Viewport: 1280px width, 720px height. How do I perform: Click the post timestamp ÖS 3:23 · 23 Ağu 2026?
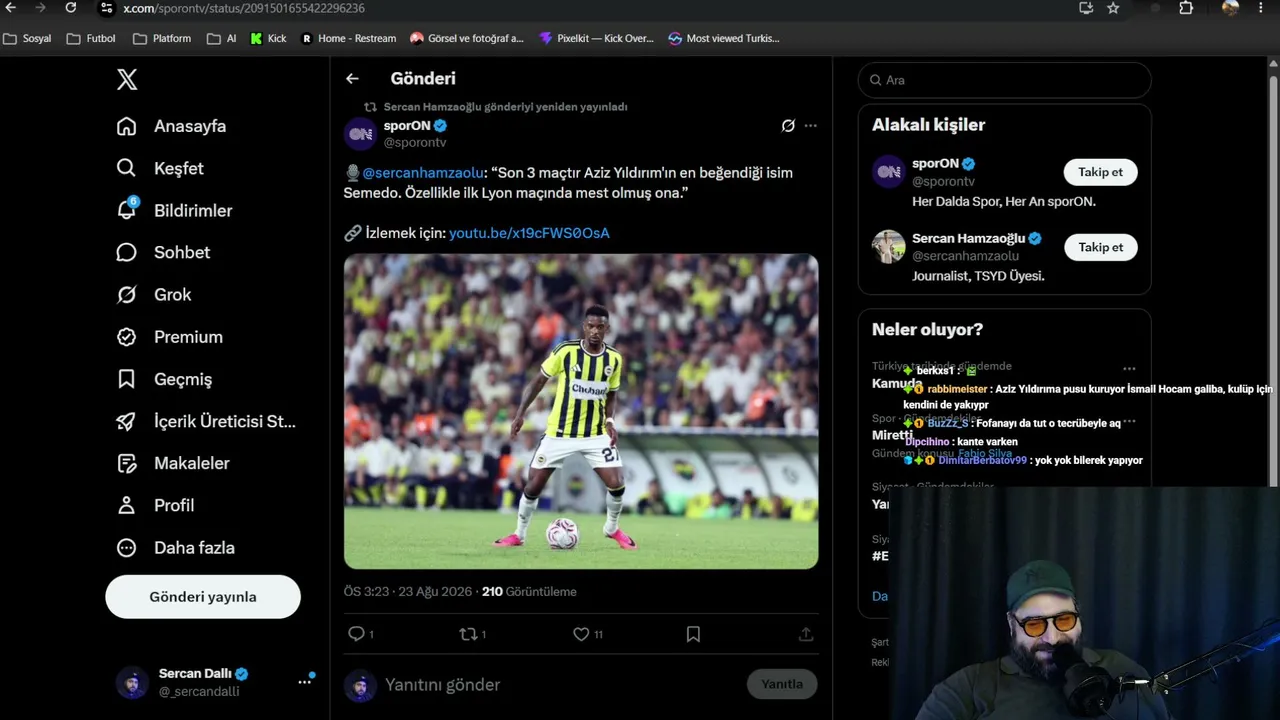(408, 592)
